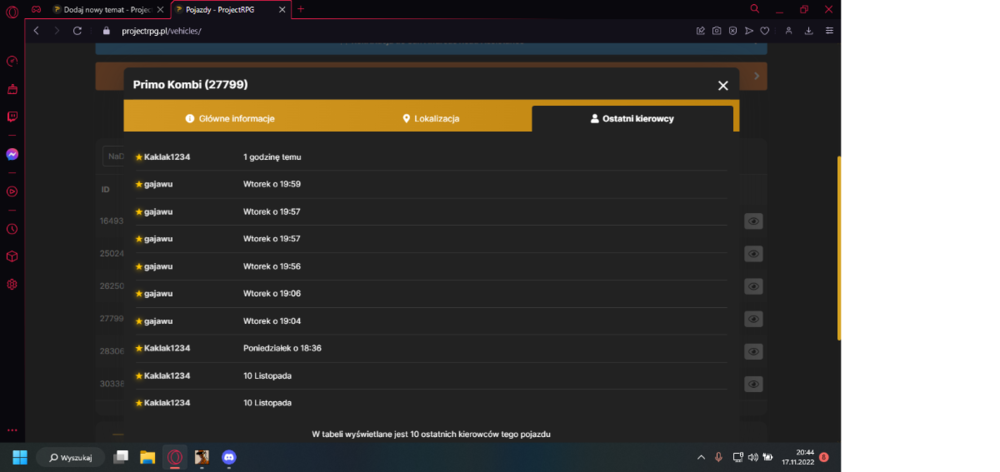Image resolution: width=1000 pixels, height=472 pixels.
Task: Close the Dodaj nowy temat tab
Action: 160,10
